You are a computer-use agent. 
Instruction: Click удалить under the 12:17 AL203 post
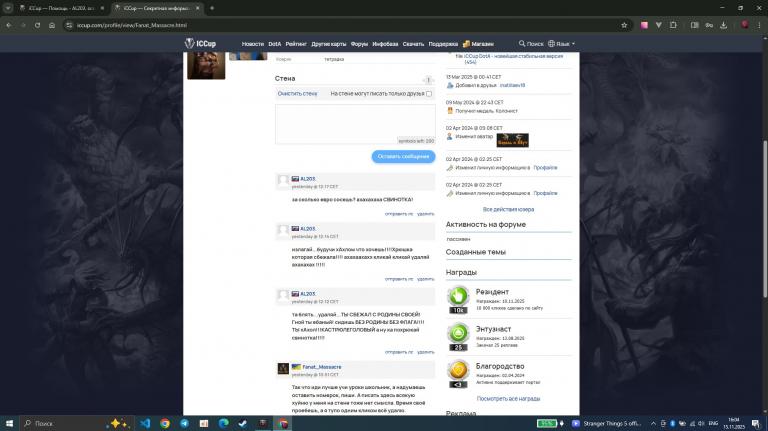coord(426,214)
